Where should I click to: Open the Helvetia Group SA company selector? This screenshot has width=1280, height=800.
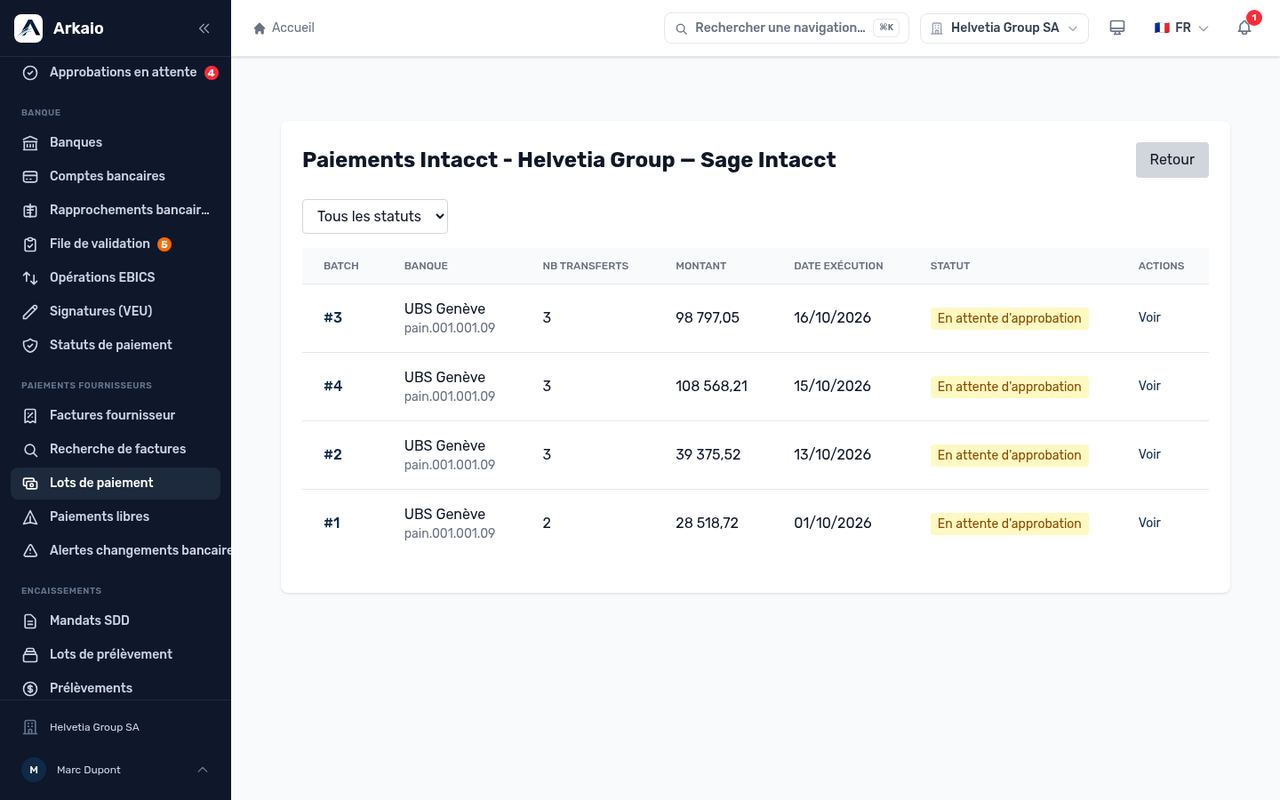[x=1004, y=28]
